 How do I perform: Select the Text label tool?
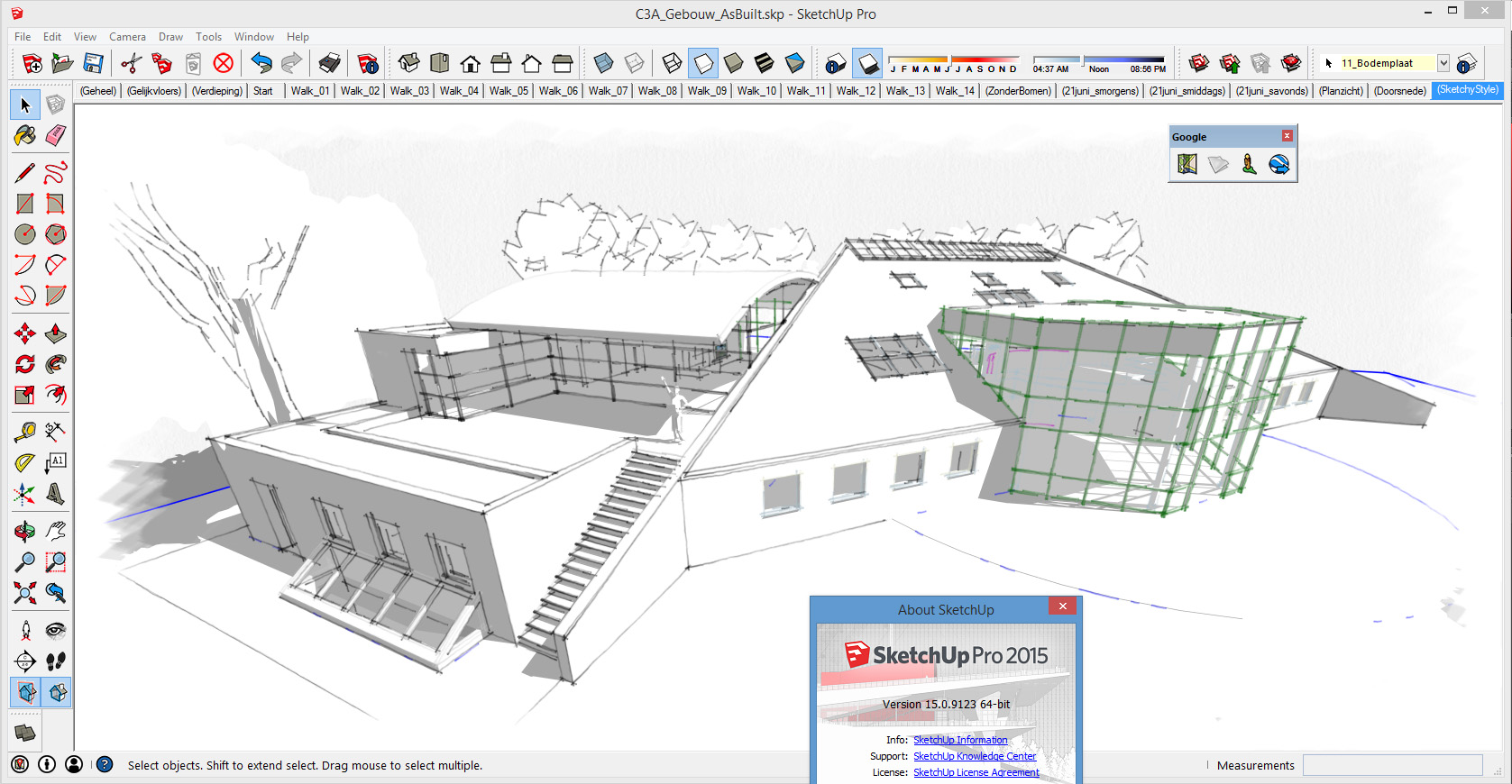point(56,462)
